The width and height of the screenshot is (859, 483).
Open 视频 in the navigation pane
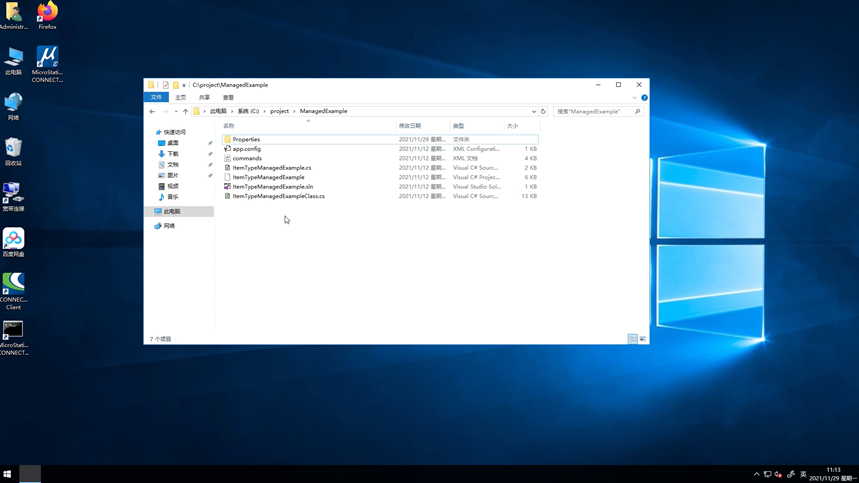(x=173, y=186)
